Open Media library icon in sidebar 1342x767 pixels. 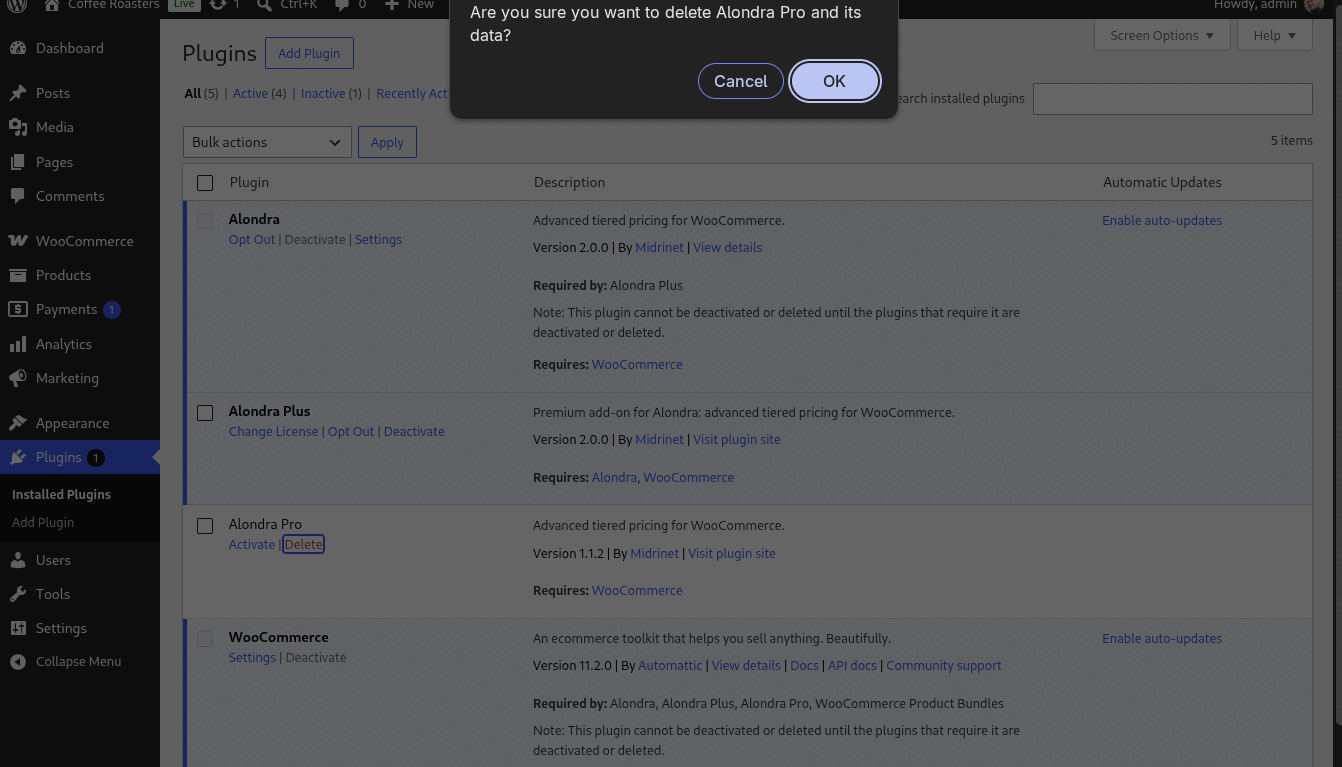(x=18, y=127)
